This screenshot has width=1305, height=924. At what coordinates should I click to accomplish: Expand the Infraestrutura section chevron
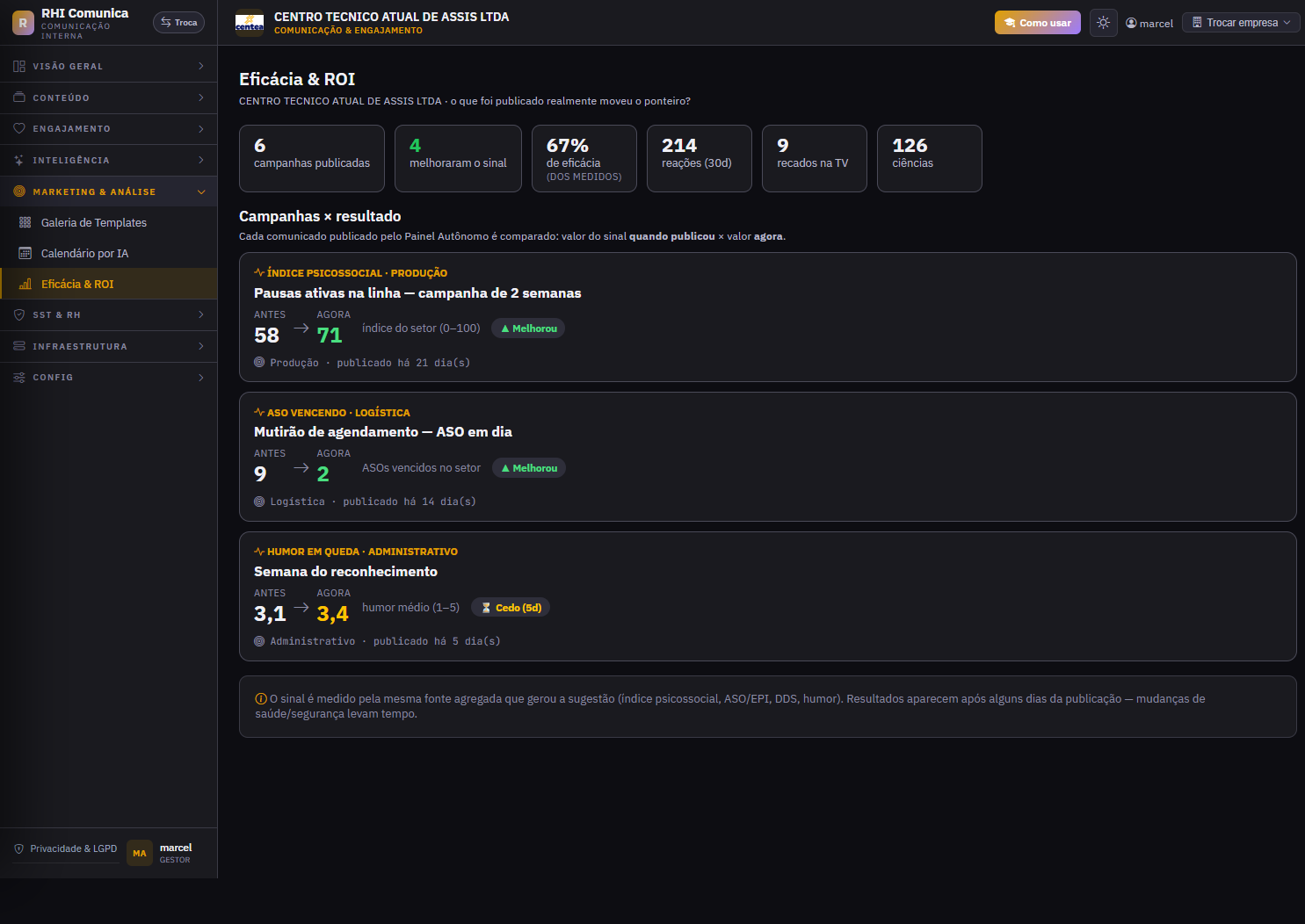pos(201,346)
